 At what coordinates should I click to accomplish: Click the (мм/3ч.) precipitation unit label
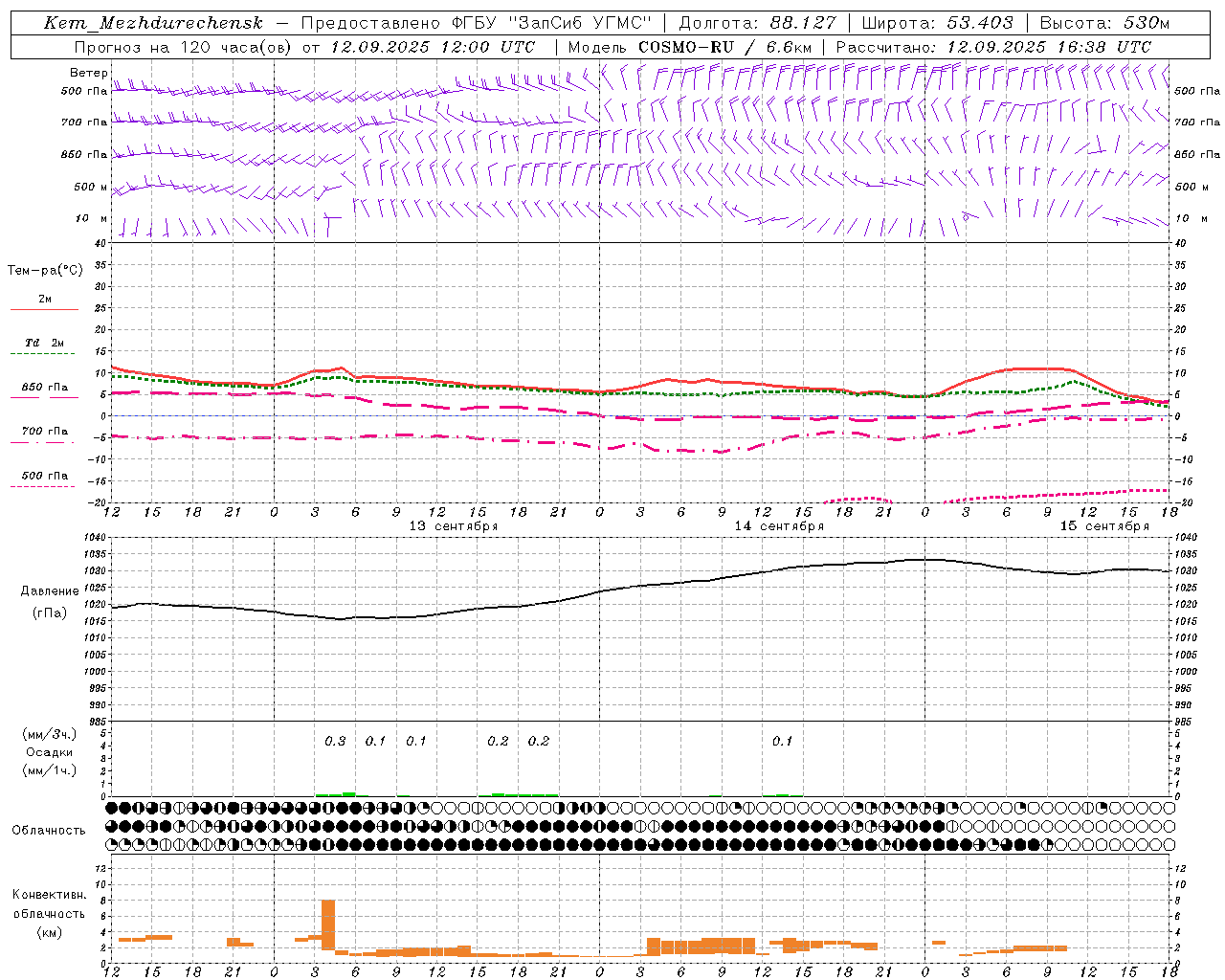tap(50, 734)
